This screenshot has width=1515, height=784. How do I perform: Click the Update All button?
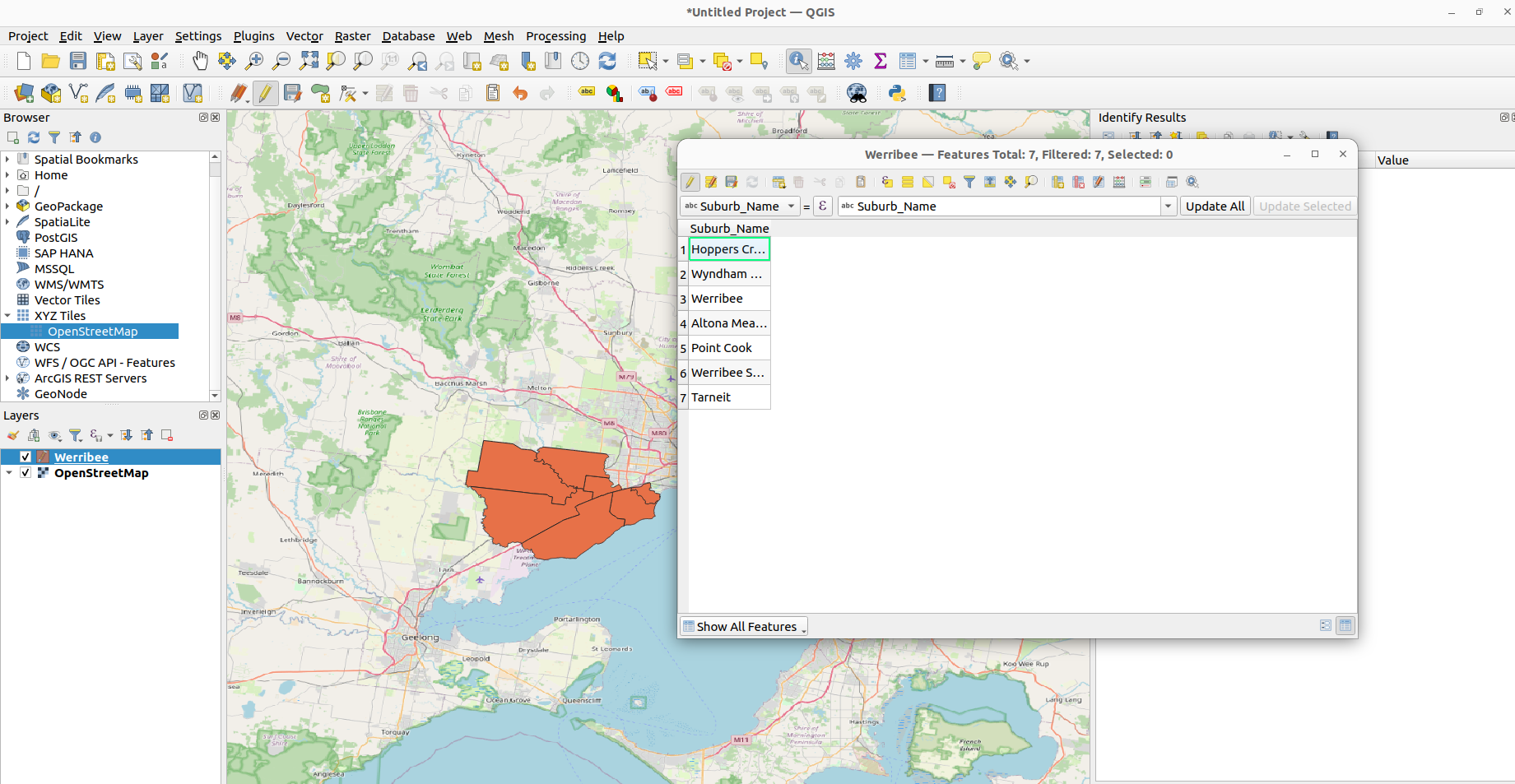1215,206
